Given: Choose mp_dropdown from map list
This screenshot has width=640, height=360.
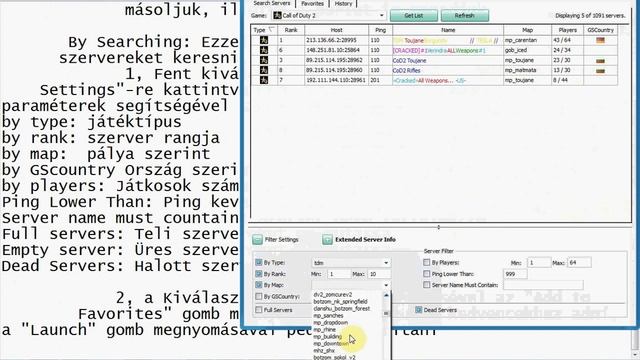Looking at the screenshot, I should pos(331,322).
